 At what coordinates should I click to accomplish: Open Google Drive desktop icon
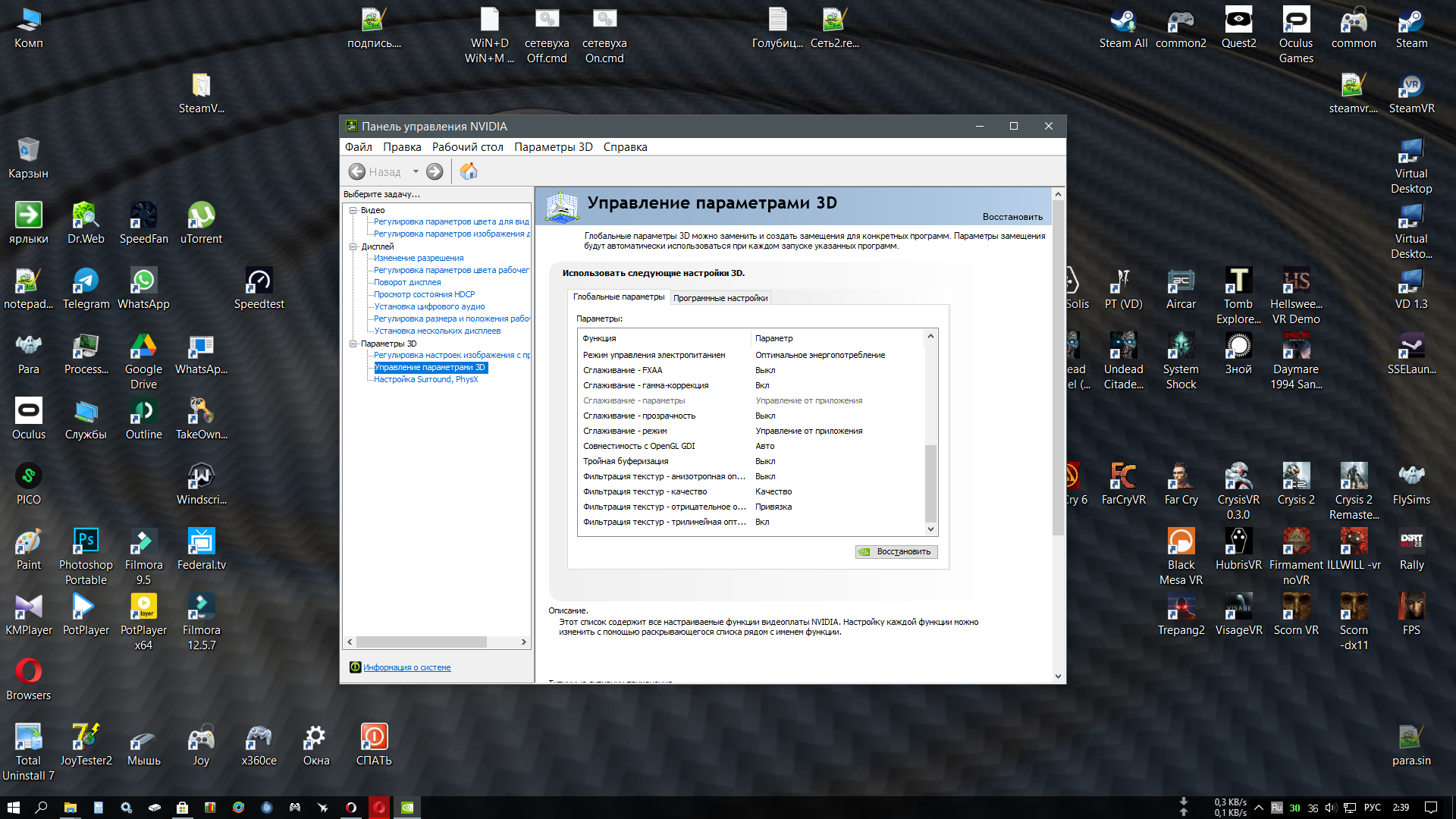pyautogui.click(x=143, y=362)
